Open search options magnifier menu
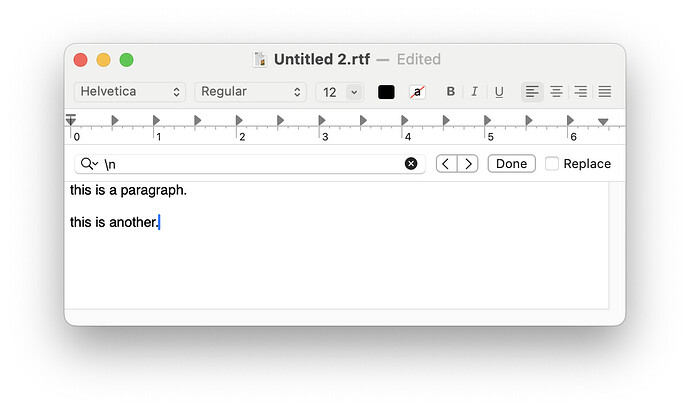 89,164
